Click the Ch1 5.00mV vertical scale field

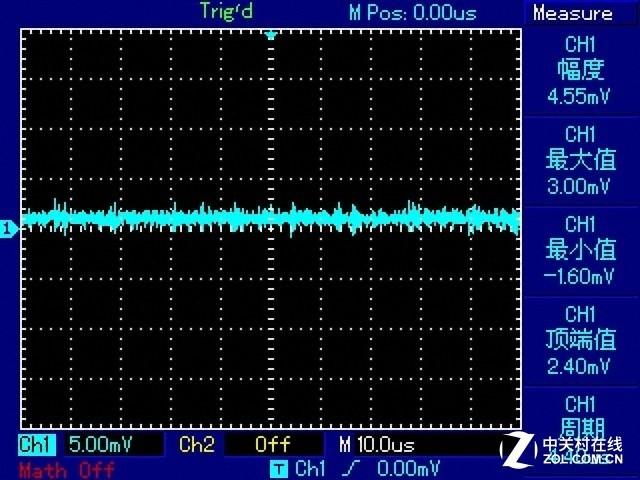click(x=100, y=444)
